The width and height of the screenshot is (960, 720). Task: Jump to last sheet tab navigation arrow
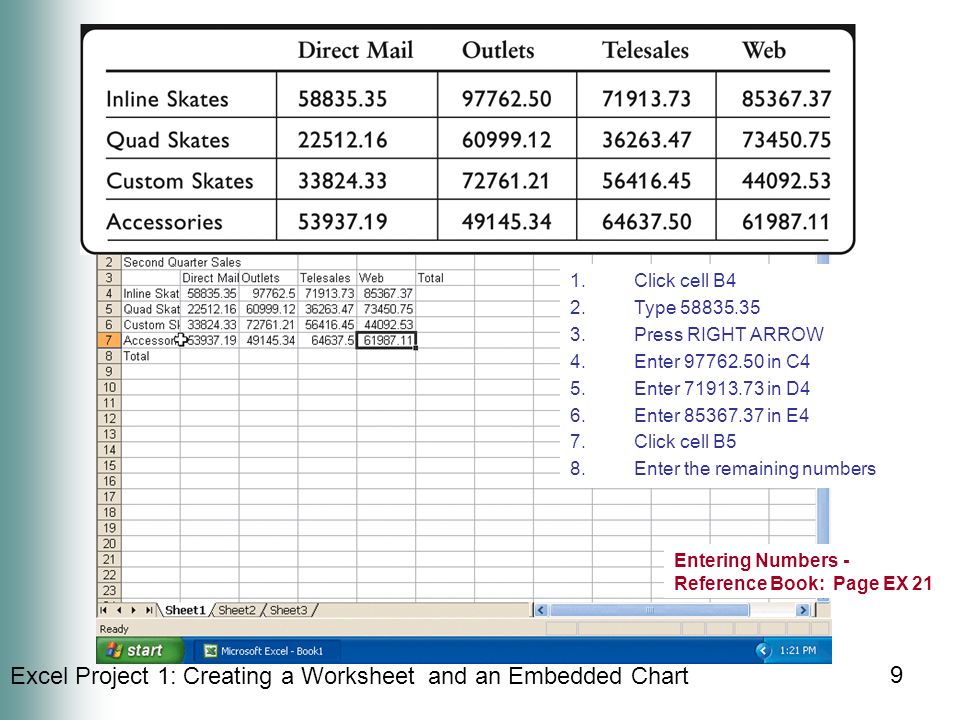(x=149, y=610)
